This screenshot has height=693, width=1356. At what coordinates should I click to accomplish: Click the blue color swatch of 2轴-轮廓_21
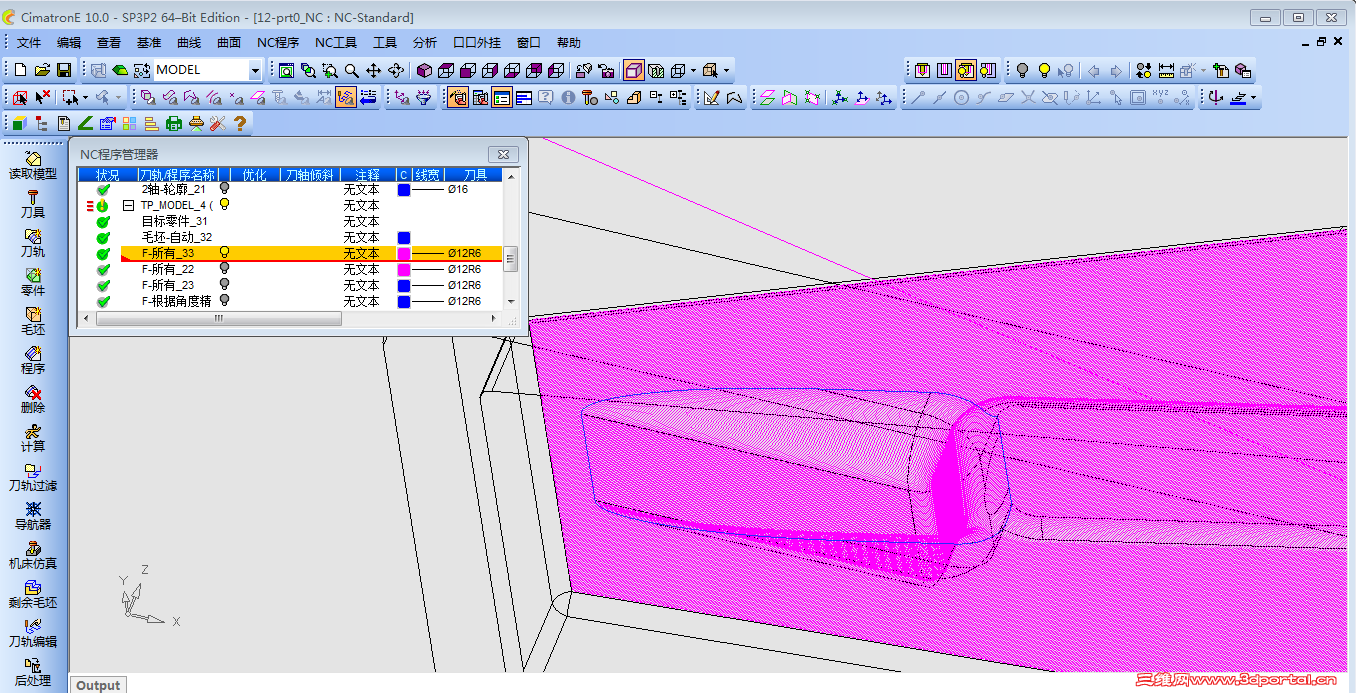tap(404, 189)
